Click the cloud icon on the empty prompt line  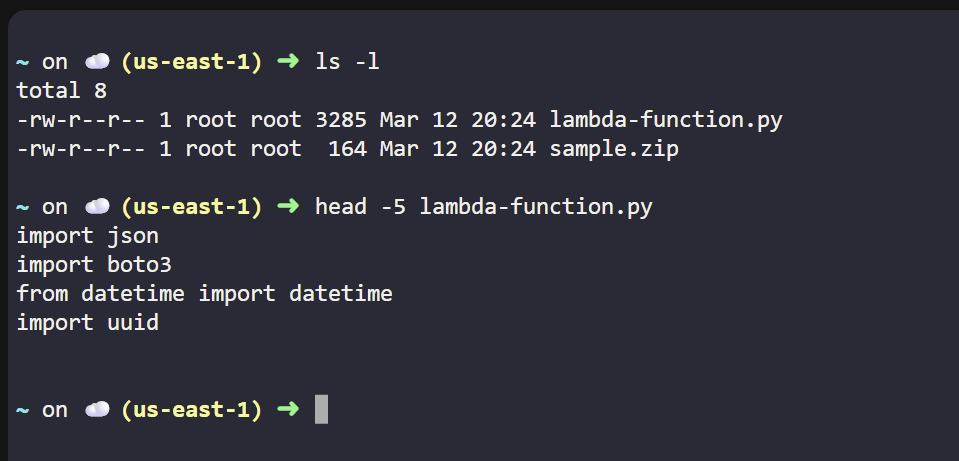point(96,409)
